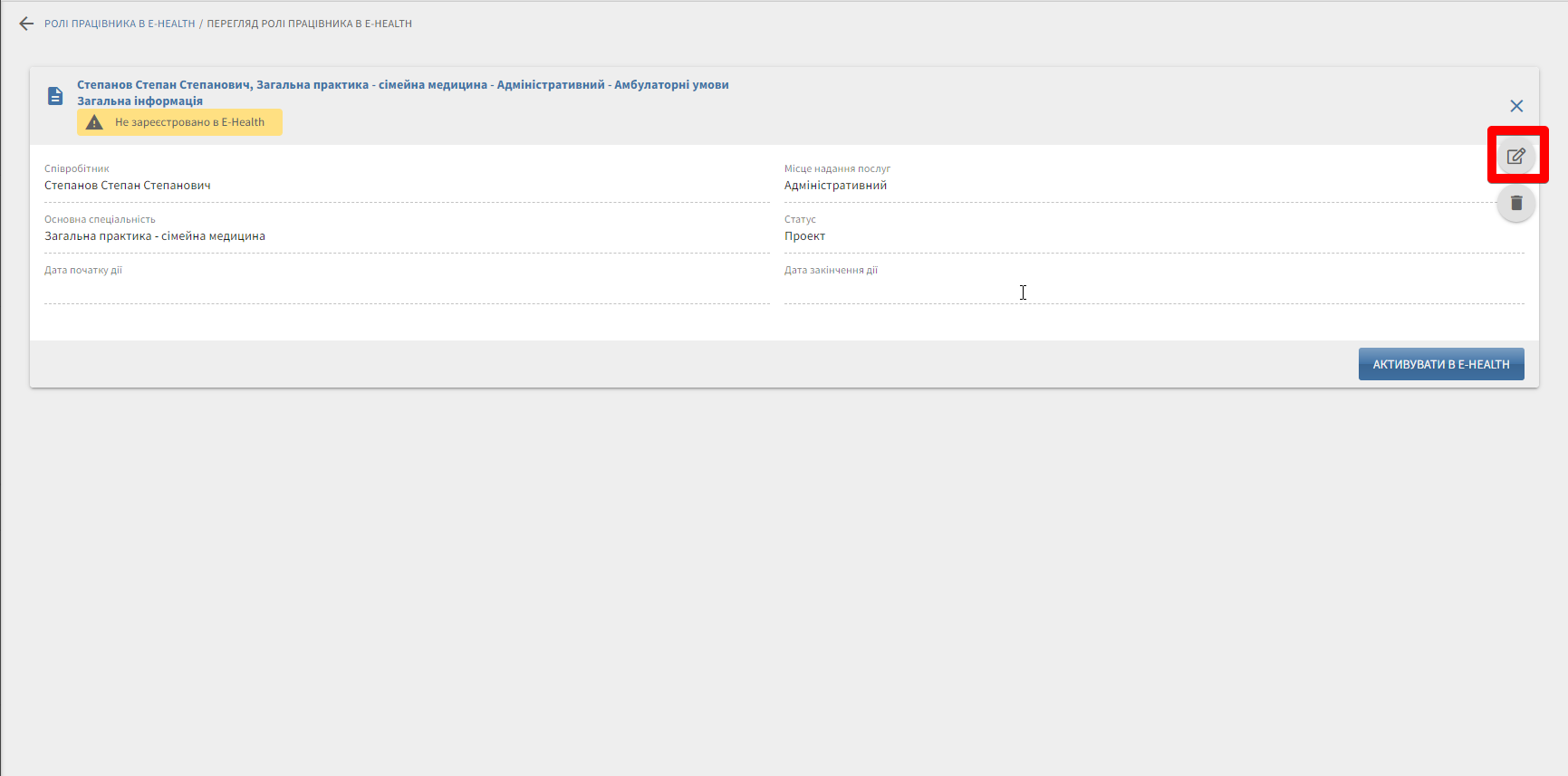Close the role card with X icon
The height and width of the screenshot is (776, 1568).
click(1516, 106)
